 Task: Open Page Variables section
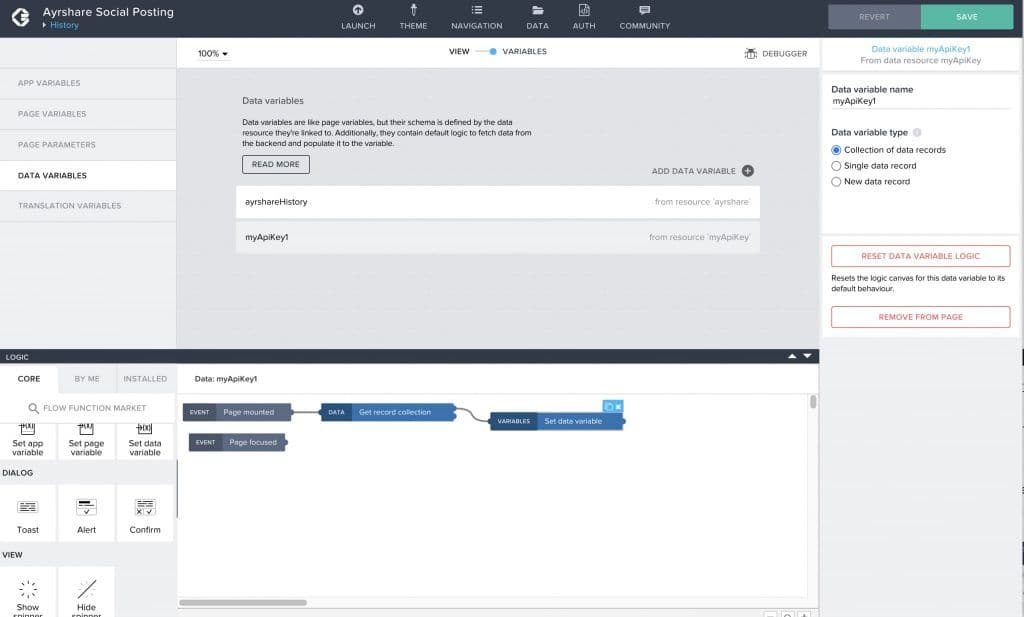(88, 114)
